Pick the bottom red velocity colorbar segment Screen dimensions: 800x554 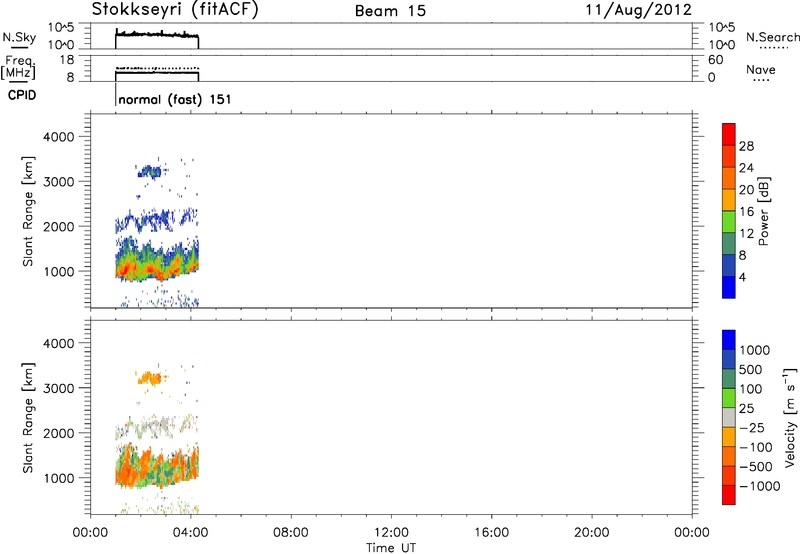pos(729,495)
